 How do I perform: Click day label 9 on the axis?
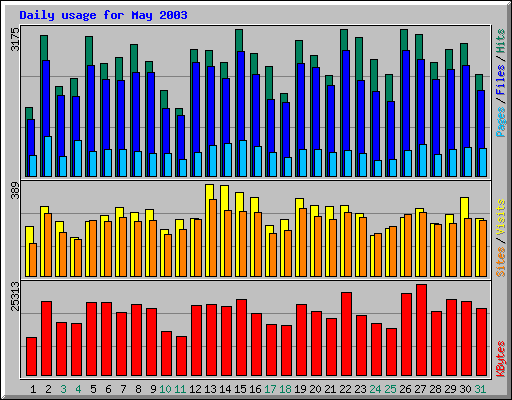click(x=153, y=389)
